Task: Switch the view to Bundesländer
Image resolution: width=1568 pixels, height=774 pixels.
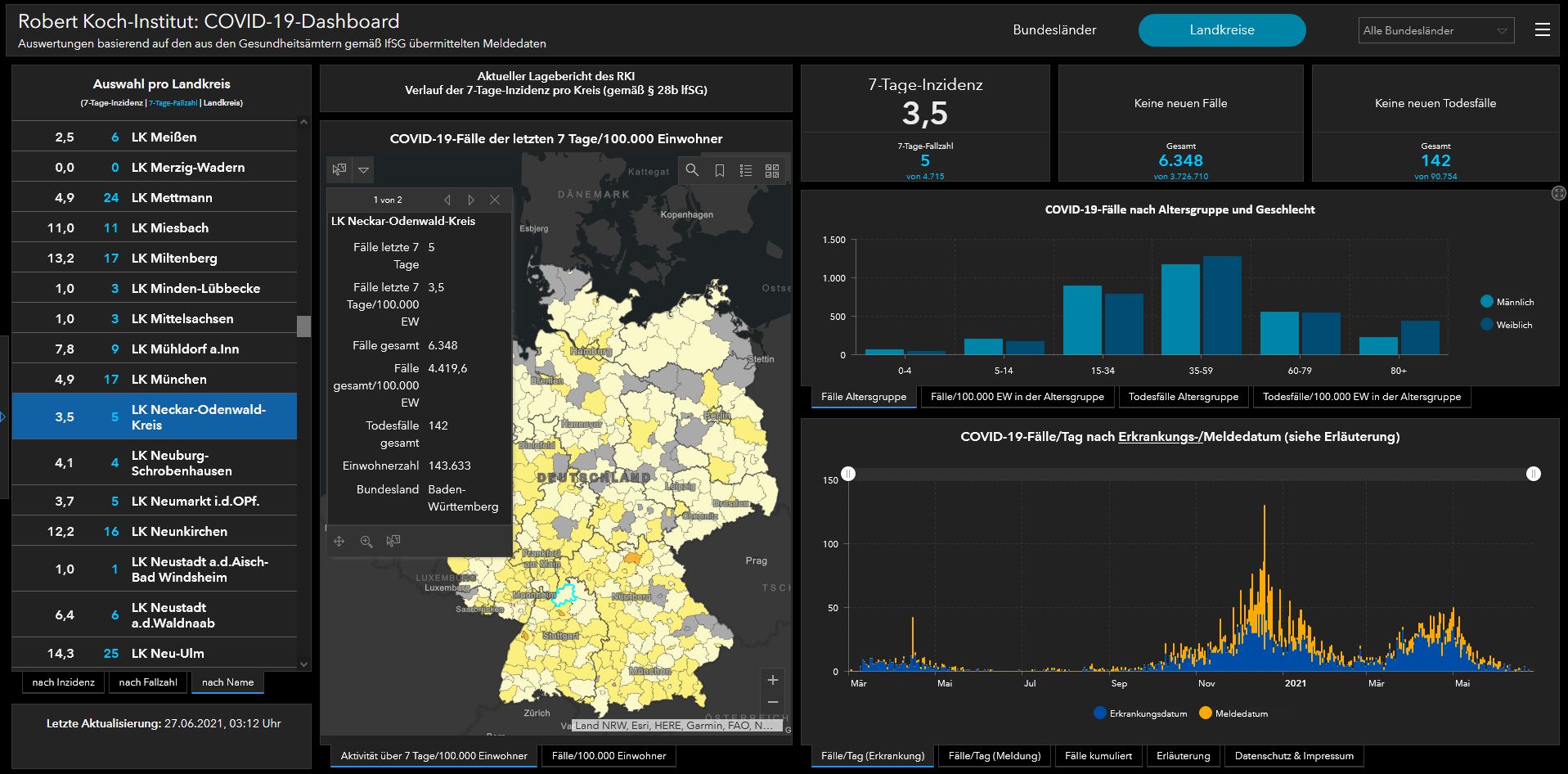Action: [x=1054, y=30]
